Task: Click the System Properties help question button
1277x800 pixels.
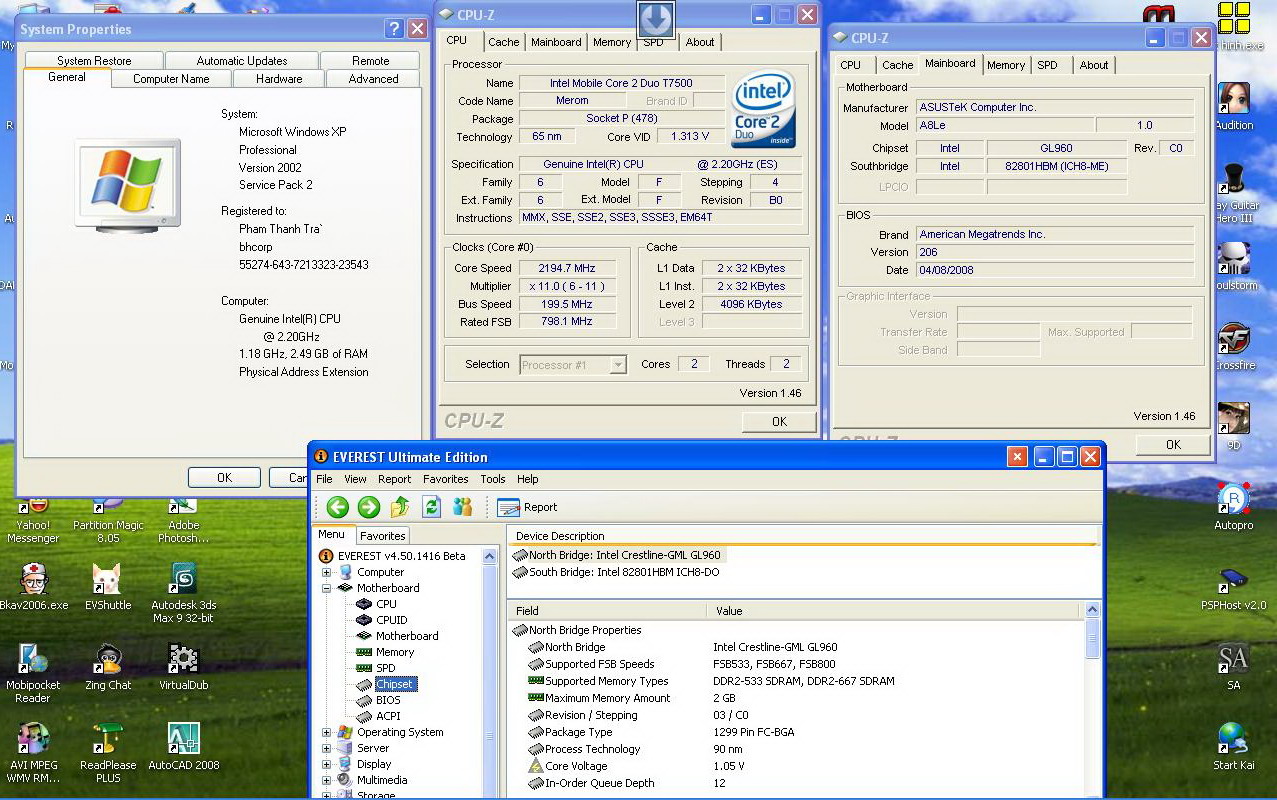Action: pos(395,29)
